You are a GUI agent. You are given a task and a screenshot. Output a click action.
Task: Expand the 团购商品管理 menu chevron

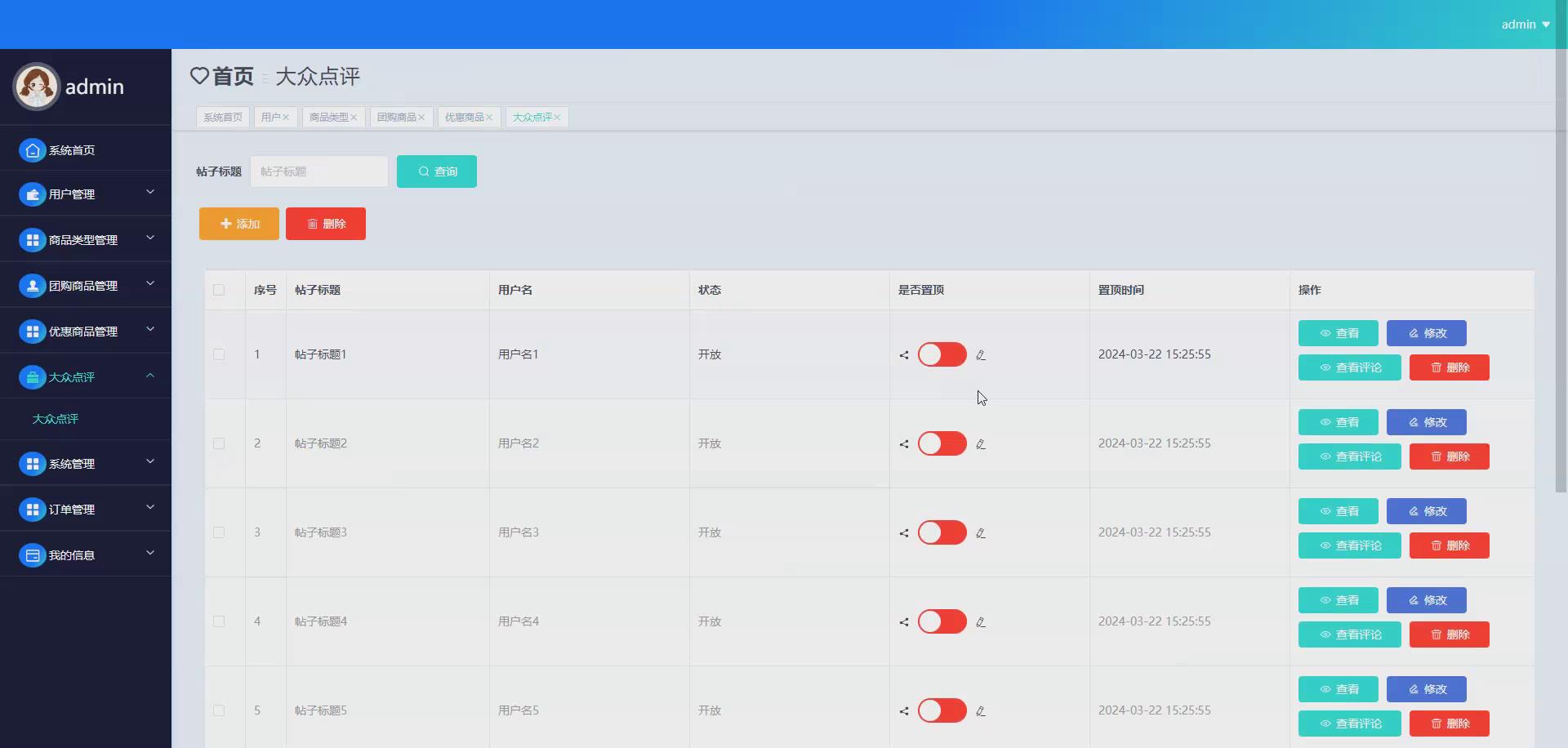coord(150,283)
